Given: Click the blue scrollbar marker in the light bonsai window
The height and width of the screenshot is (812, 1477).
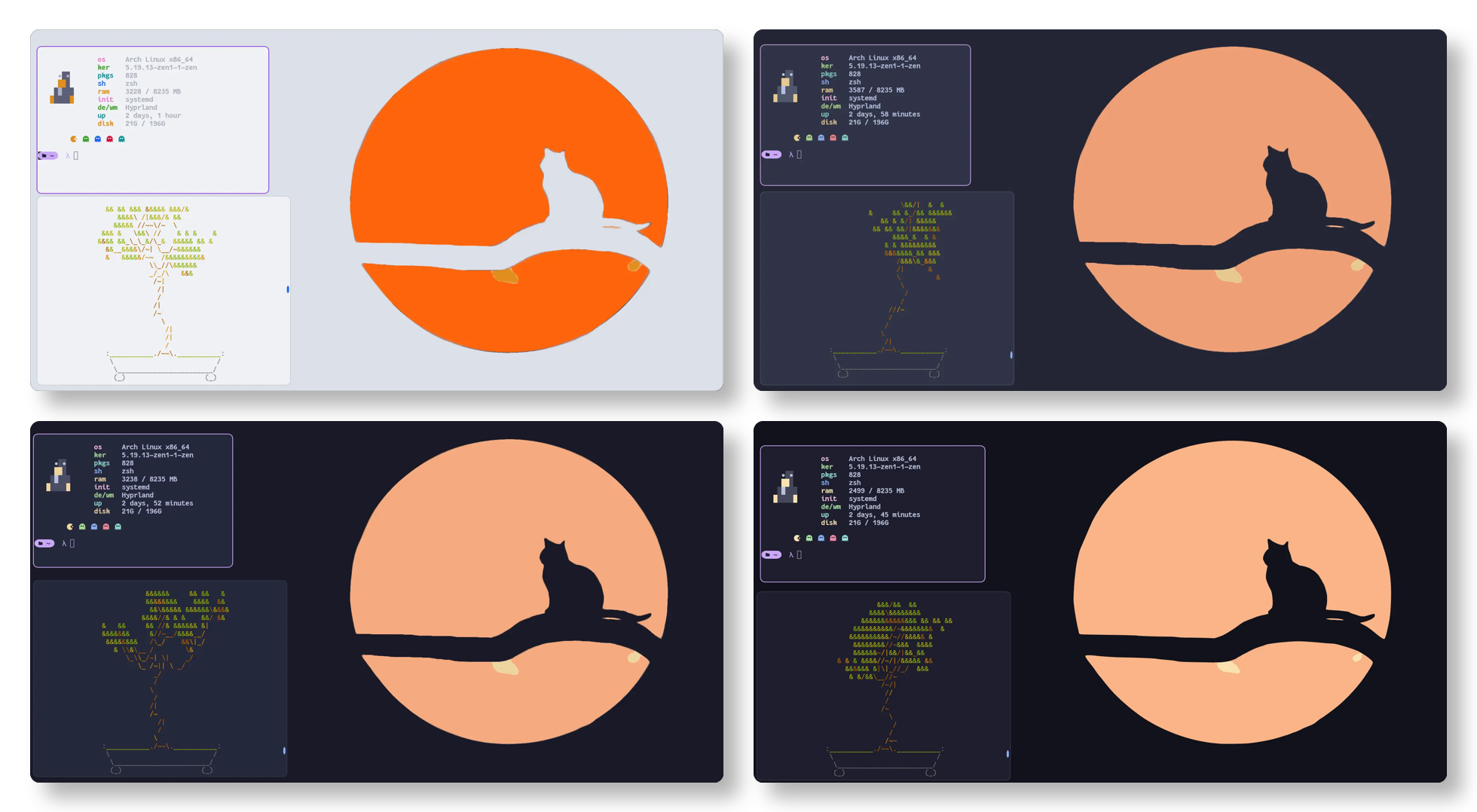Looking at the screenshot, I should [288, 289].
